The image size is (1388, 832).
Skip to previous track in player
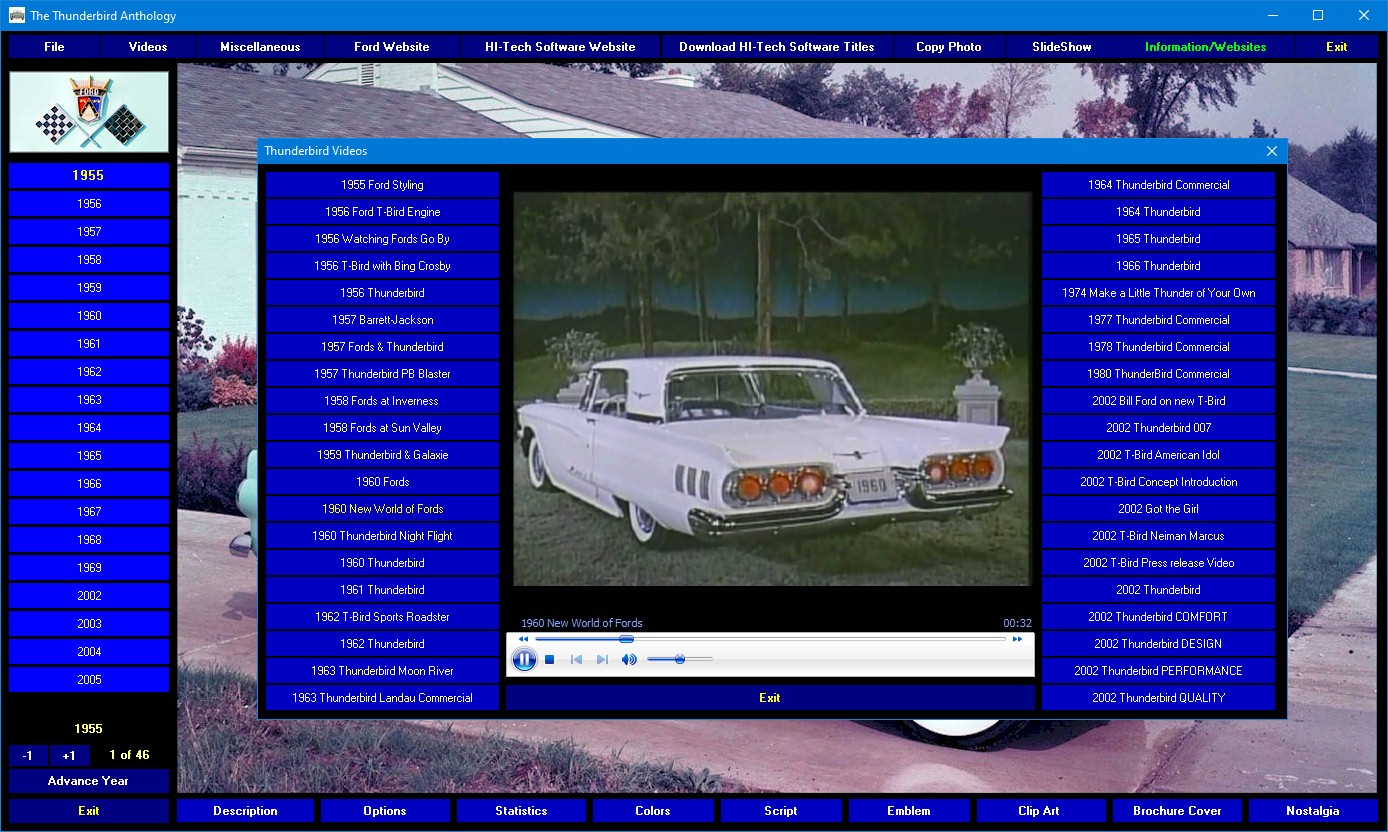pos(576,659)
